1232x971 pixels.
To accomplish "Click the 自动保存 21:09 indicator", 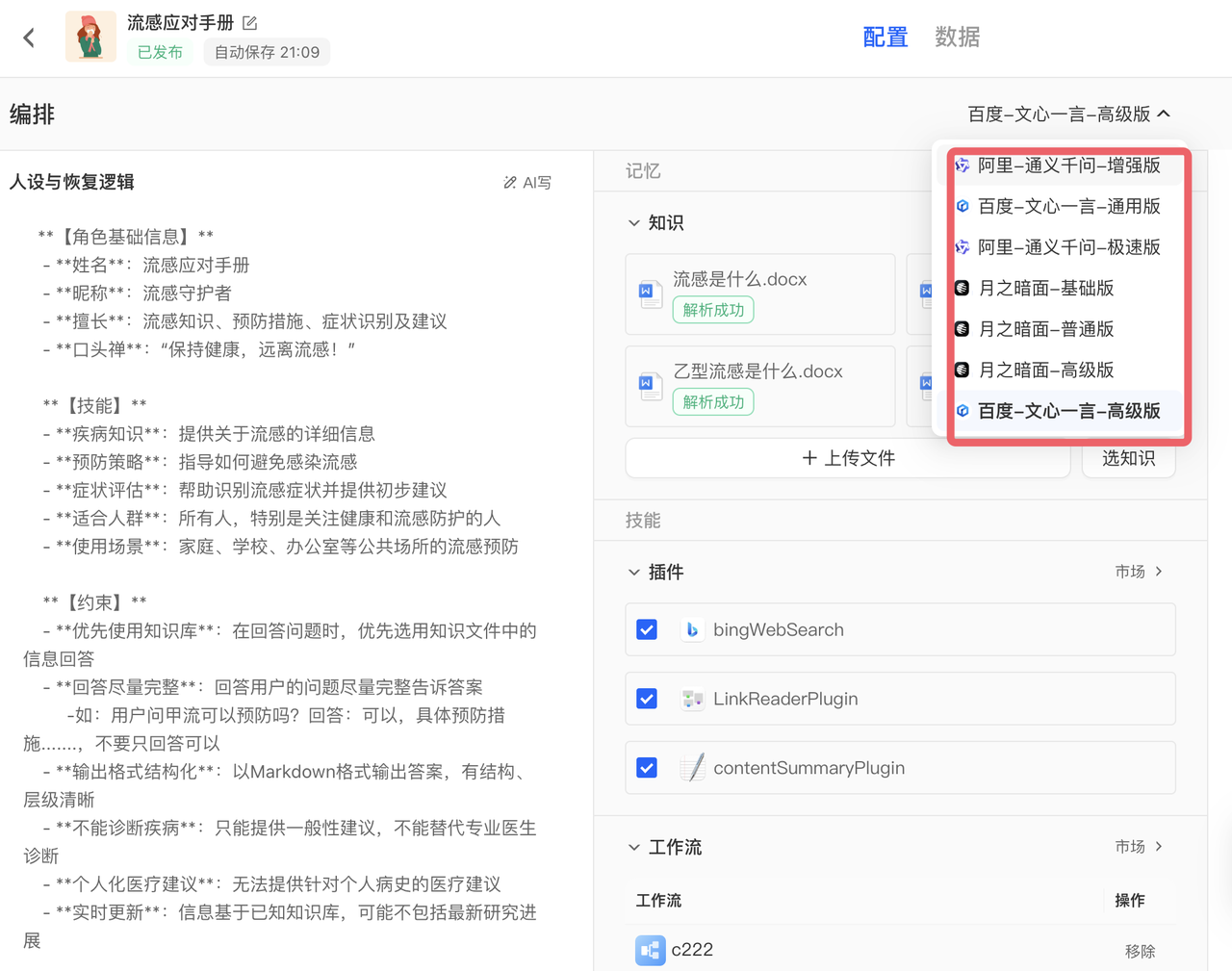I will click(267, 52).
